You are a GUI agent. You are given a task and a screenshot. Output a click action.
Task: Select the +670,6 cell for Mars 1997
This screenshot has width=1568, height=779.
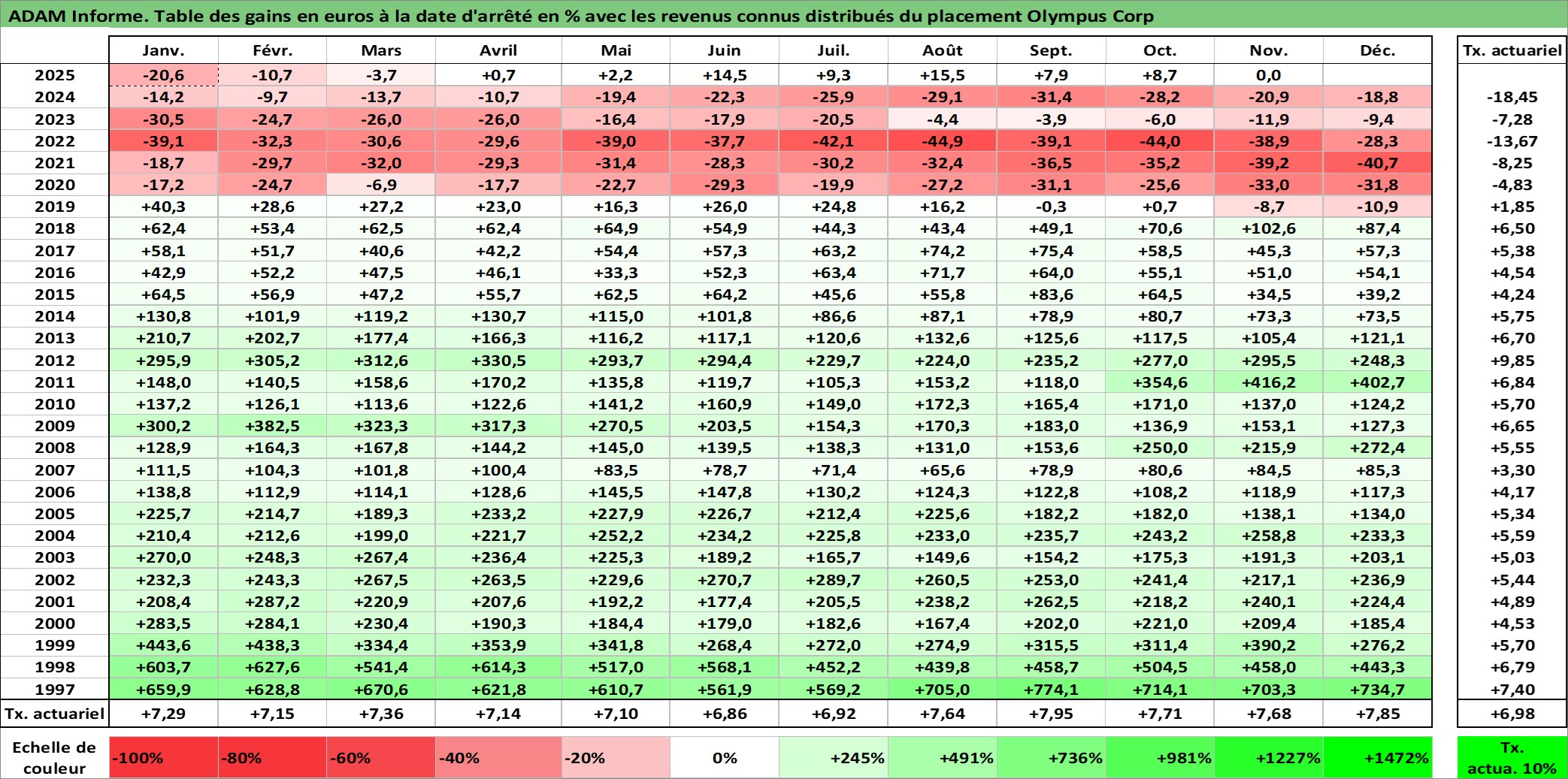381,690
